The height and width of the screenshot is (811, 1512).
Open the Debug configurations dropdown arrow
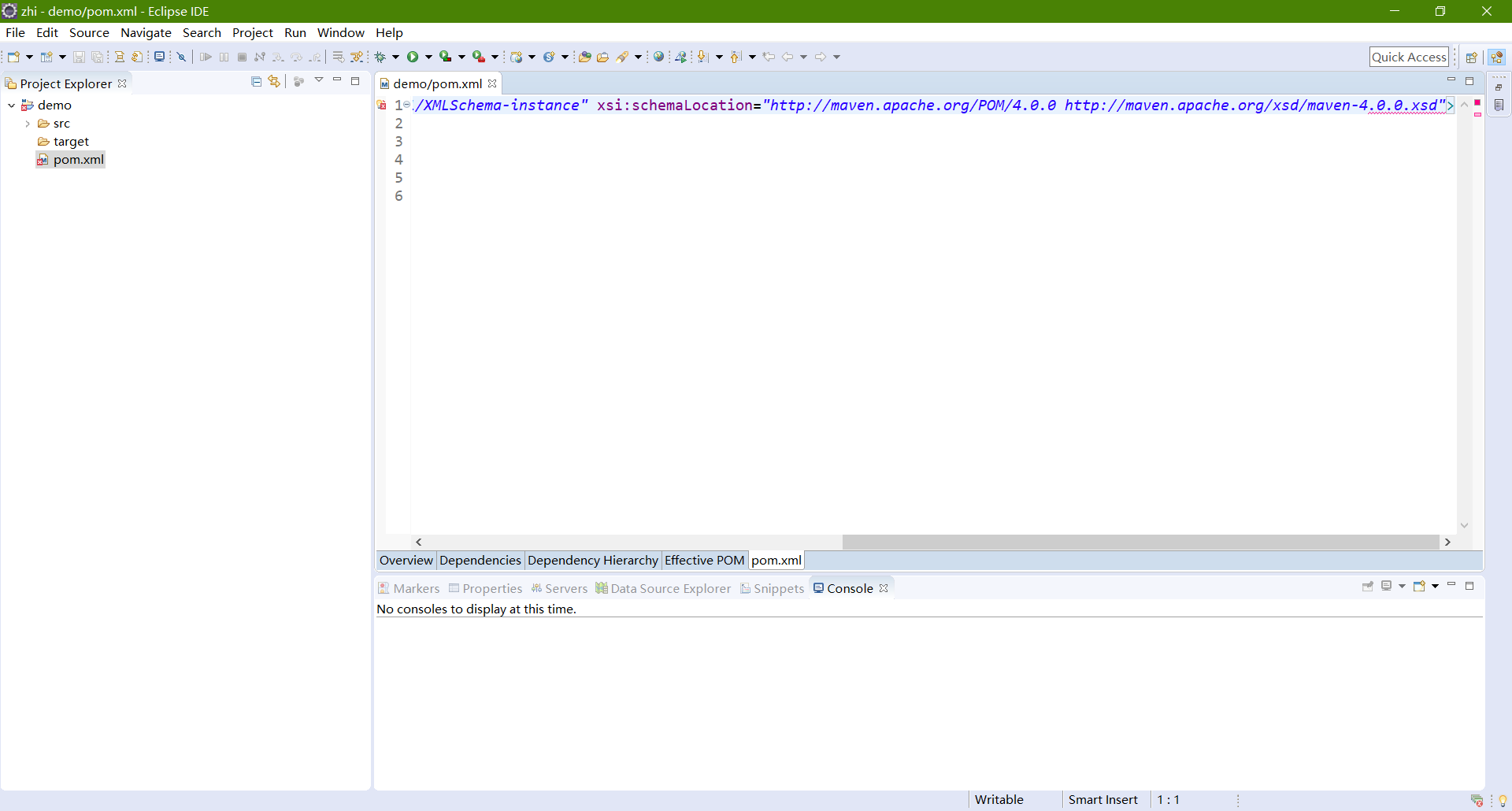click(395, 57)
